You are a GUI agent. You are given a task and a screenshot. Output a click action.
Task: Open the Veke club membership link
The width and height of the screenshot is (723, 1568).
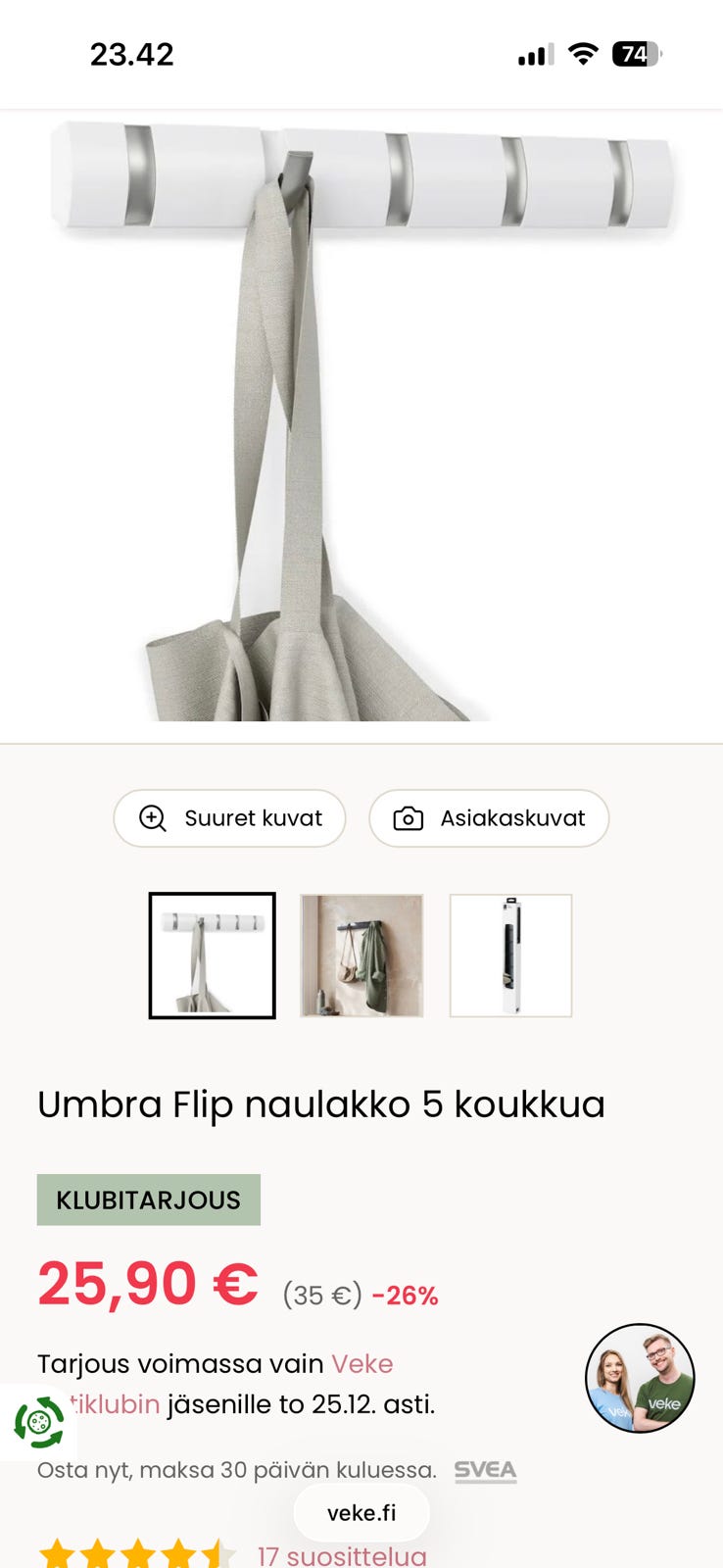click(216, 1384)
